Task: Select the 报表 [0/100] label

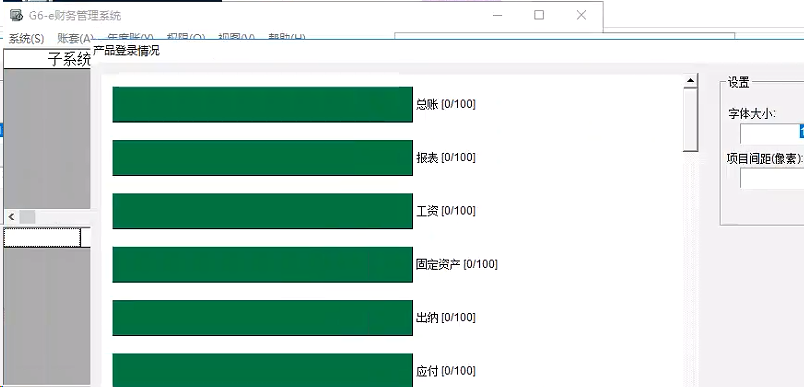Action: [x=446, y=157]
